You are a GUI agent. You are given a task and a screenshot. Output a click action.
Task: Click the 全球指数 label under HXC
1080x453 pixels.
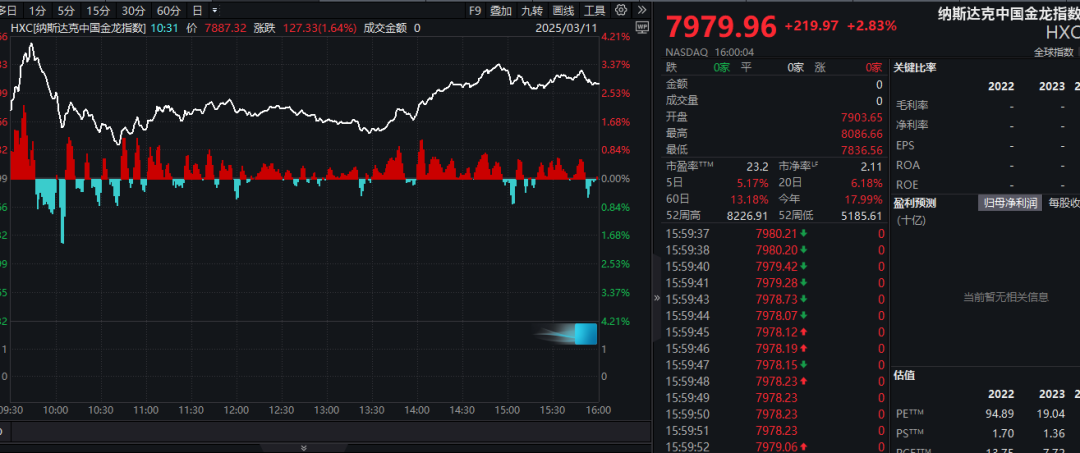pos(1053,52)
